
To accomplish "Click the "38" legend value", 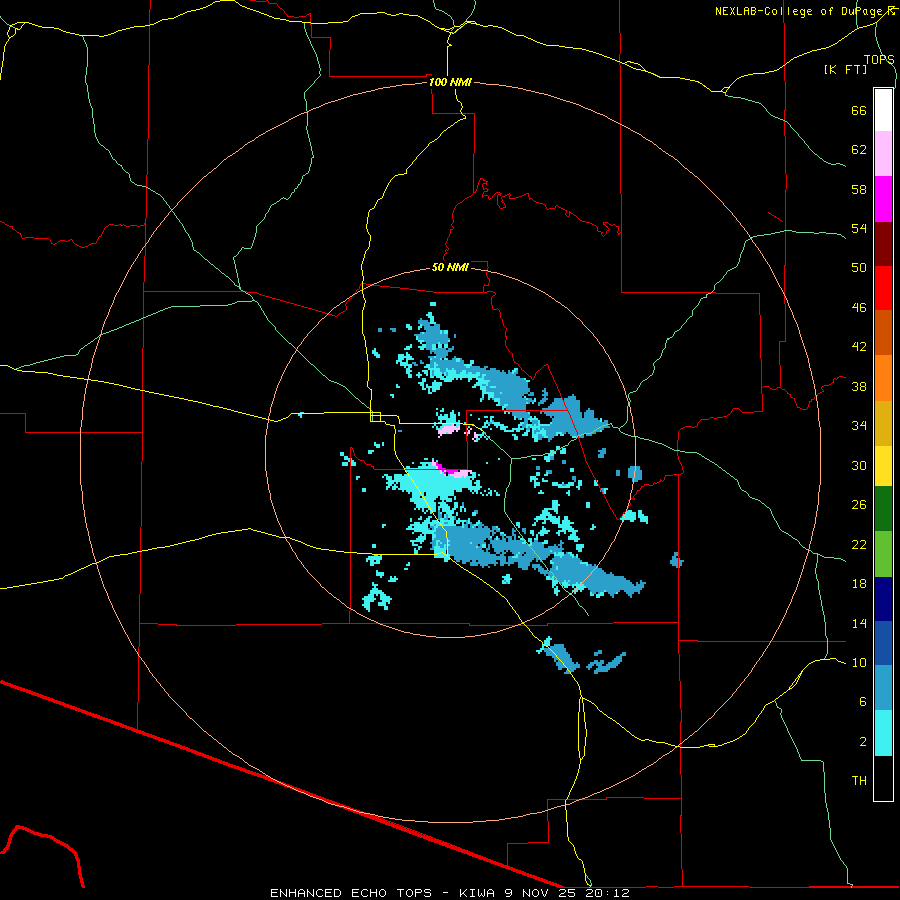I will (x=859, y=386).
